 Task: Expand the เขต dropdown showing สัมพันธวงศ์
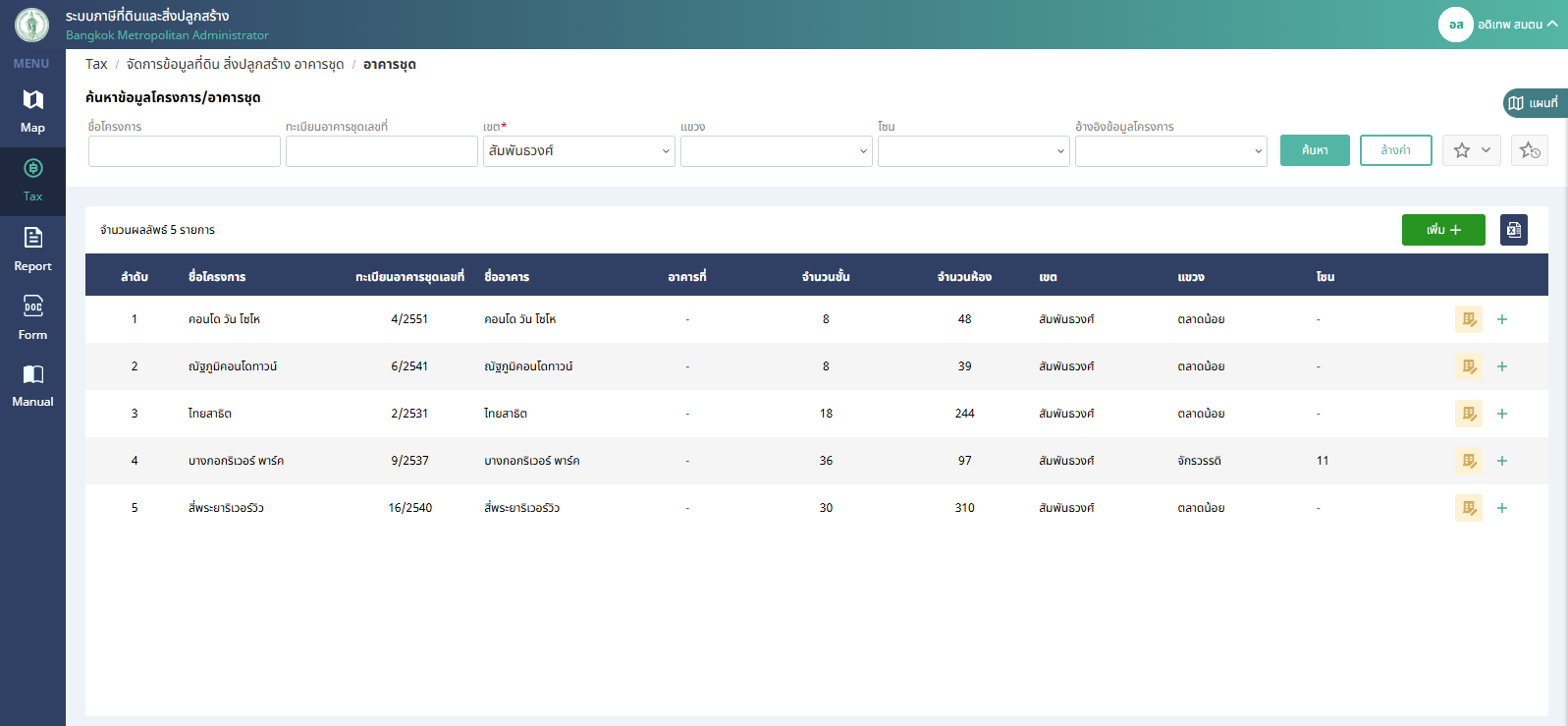pos(578,151)
